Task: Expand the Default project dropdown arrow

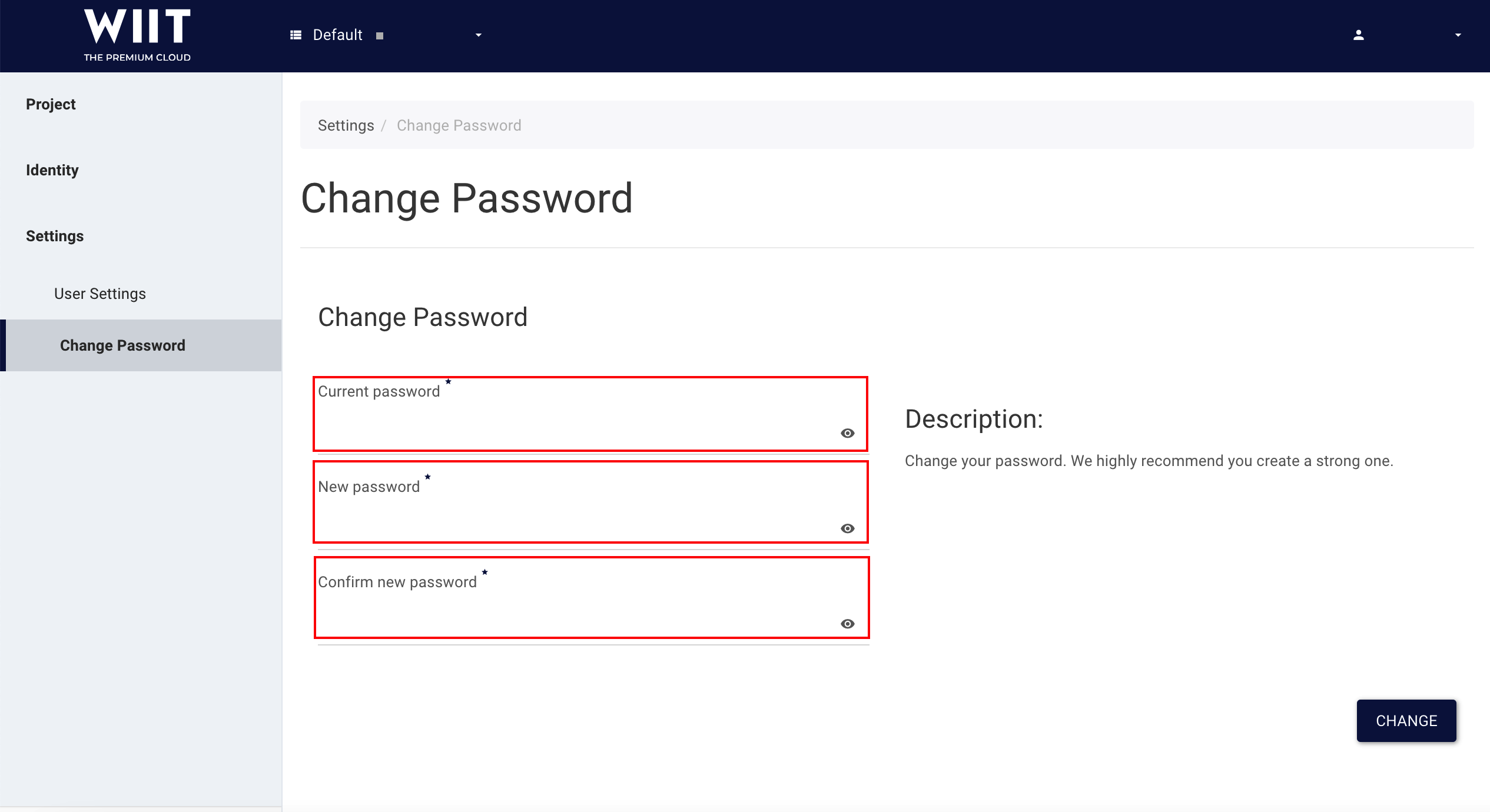Action: point(479,35)
